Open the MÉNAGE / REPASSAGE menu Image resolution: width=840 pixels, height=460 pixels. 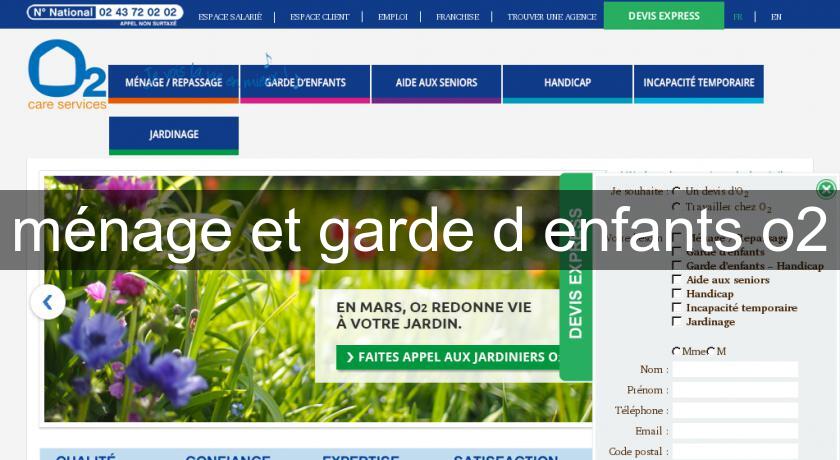(x=174, y=84)
